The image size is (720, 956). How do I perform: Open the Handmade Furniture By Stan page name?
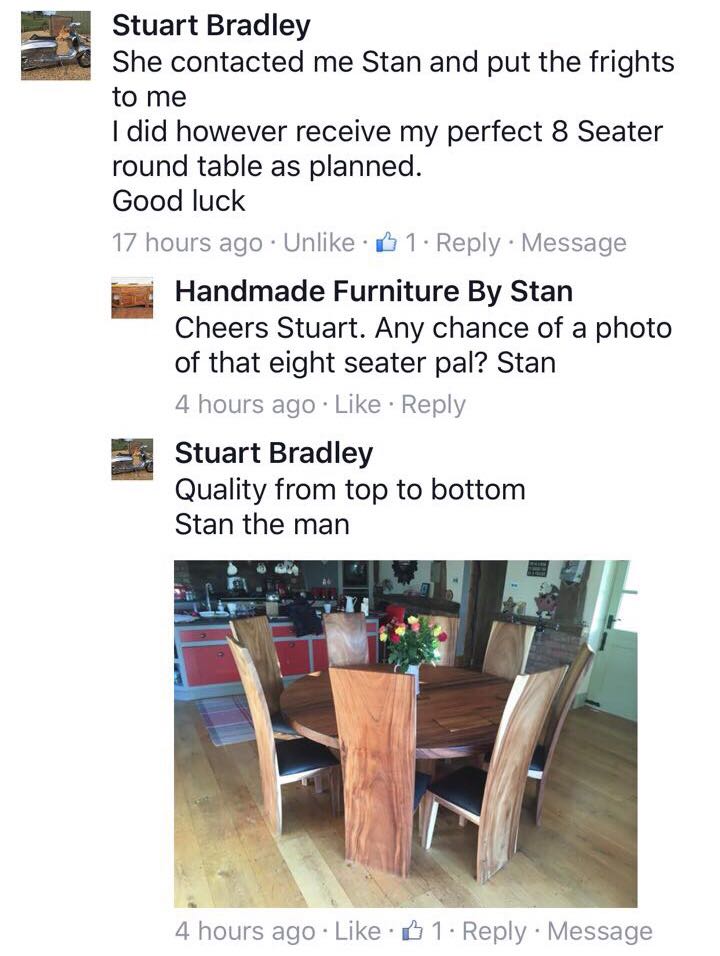[x=374, y=291]
